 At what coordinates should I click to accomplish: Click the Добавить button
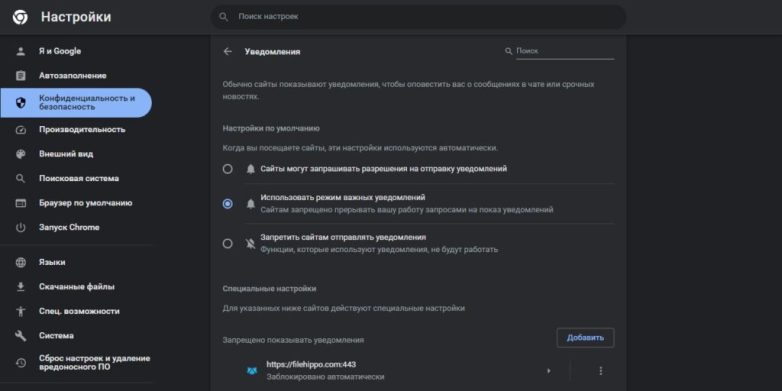click(585, 338)
